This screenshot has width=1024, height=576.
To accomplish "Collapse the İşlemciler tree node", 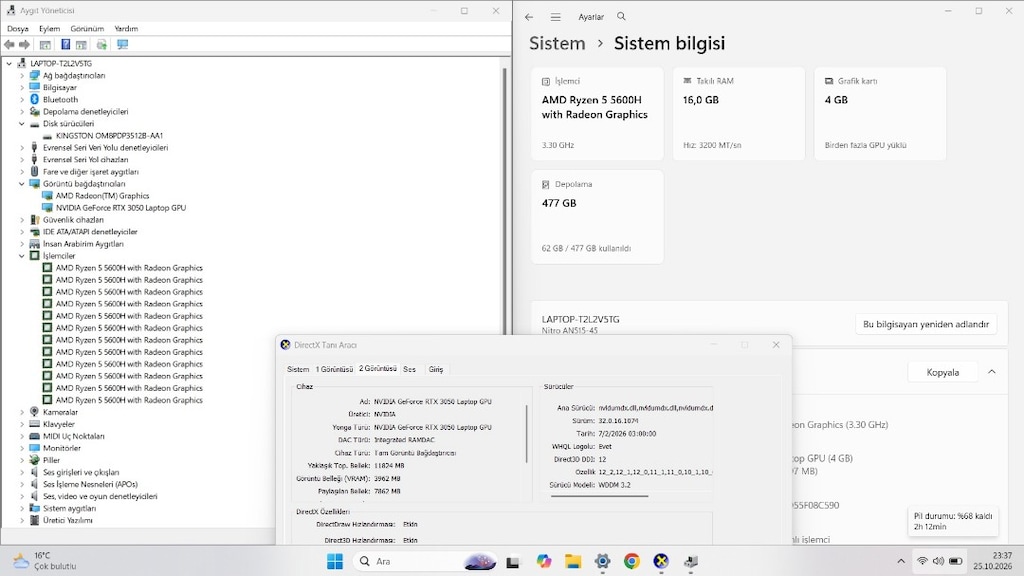I will [x=22, y=256].
